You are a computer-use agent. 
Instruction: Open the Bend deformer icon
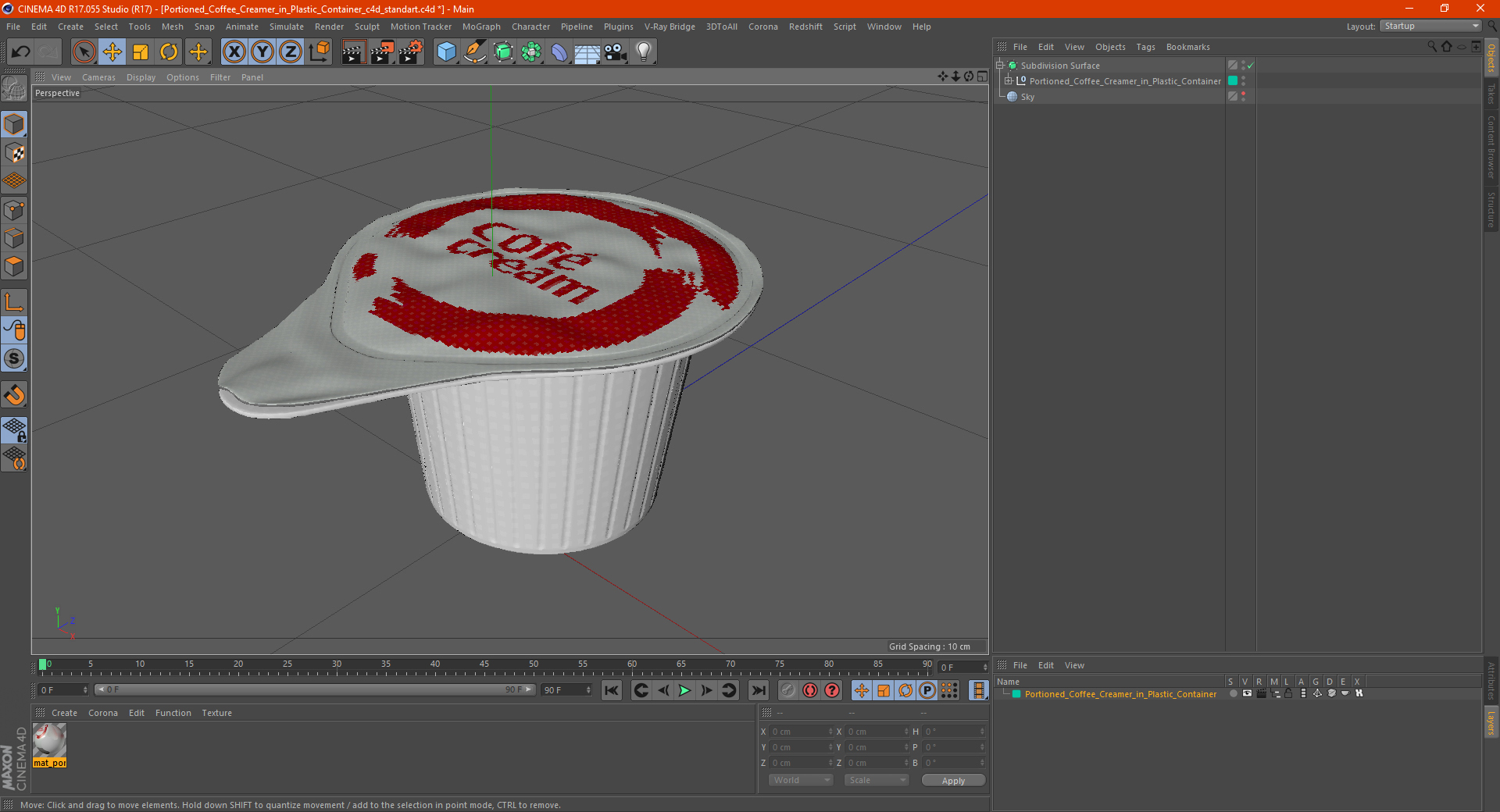559,52
